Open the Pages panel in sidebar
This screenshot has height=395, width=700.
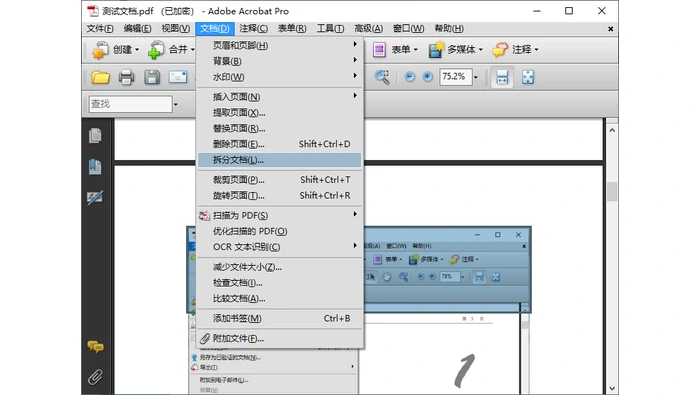click(x=95, y=136)
